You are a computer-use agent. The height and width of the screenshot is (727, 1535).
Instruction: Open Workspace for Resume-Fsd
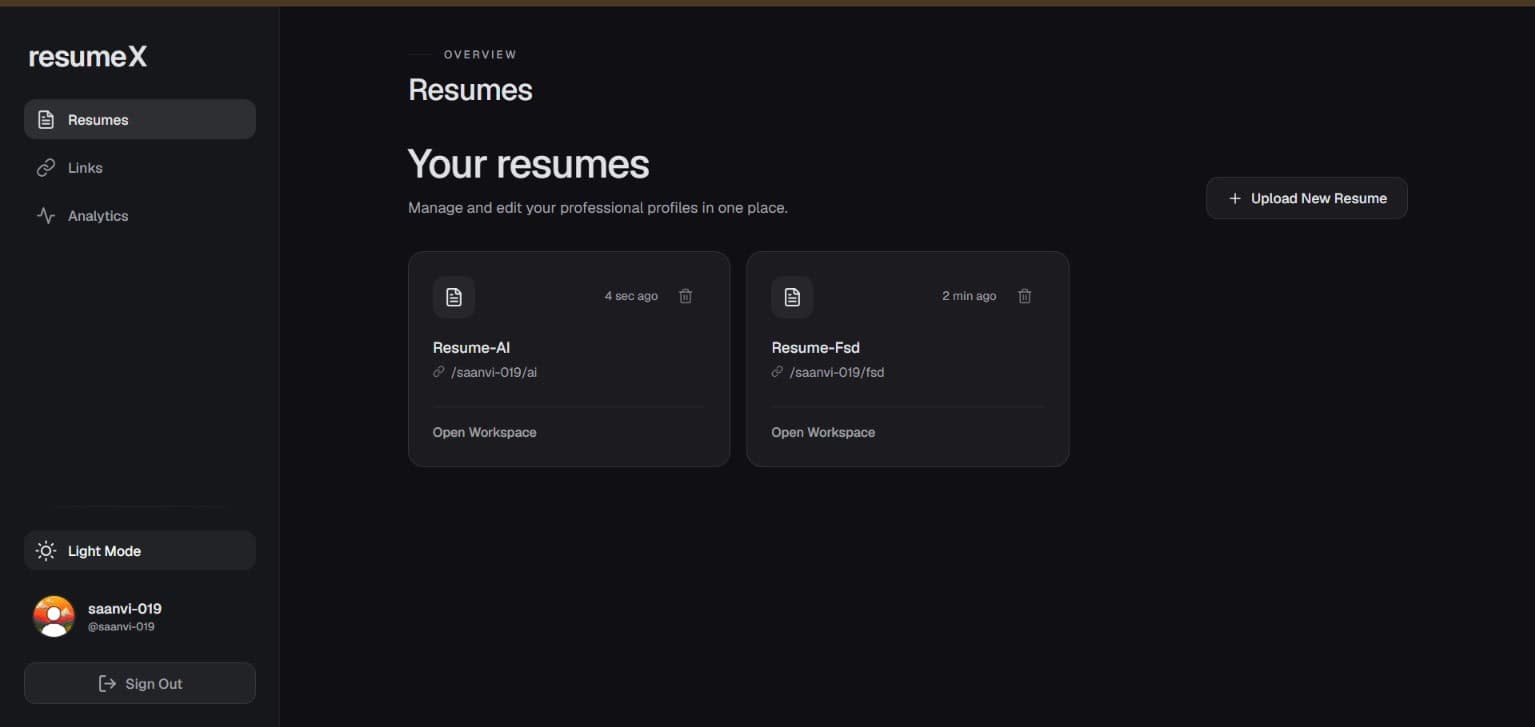(823, 432)
